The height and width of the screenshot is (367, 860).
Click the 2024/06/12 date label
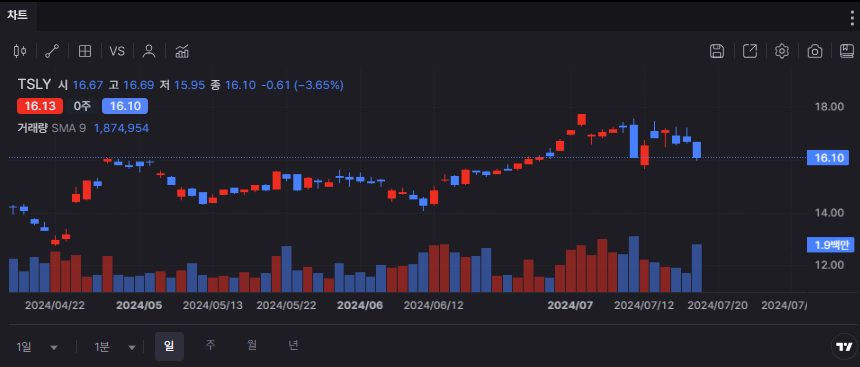pos(433,305)
